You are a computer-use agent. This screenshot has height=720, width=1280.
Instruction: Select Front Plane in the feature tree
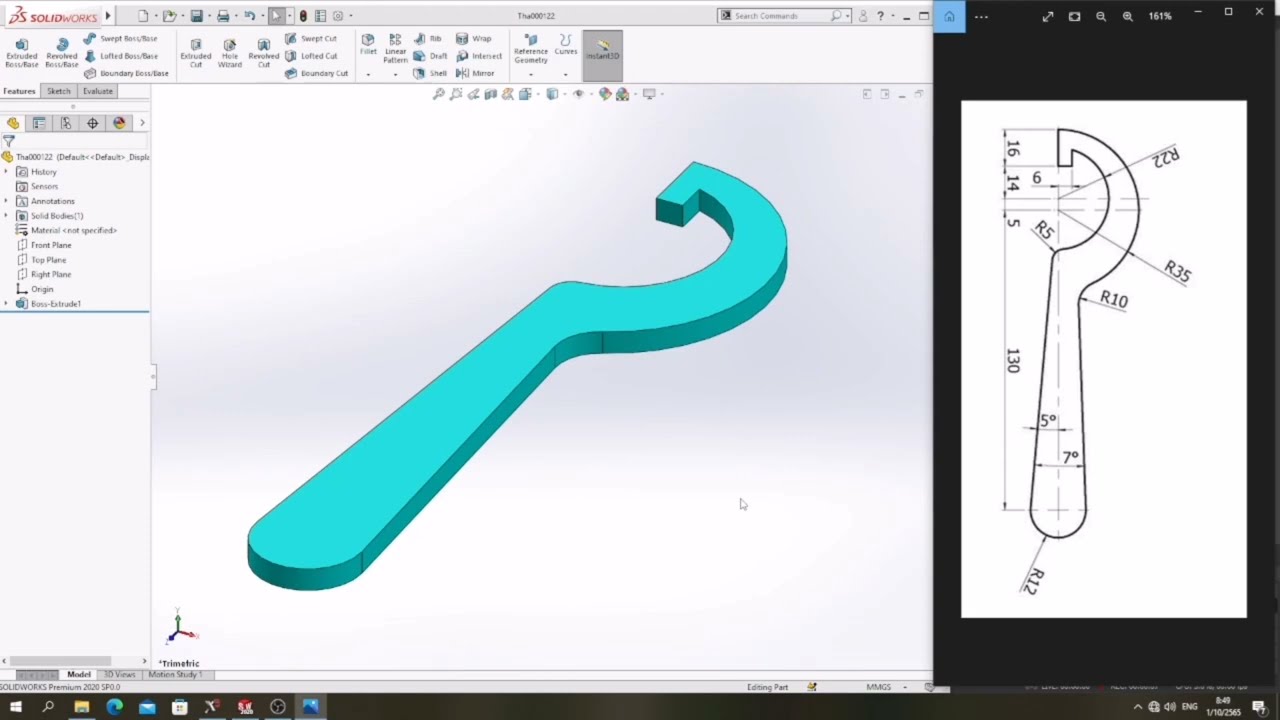pyautogui.click(x=44, y=245)
